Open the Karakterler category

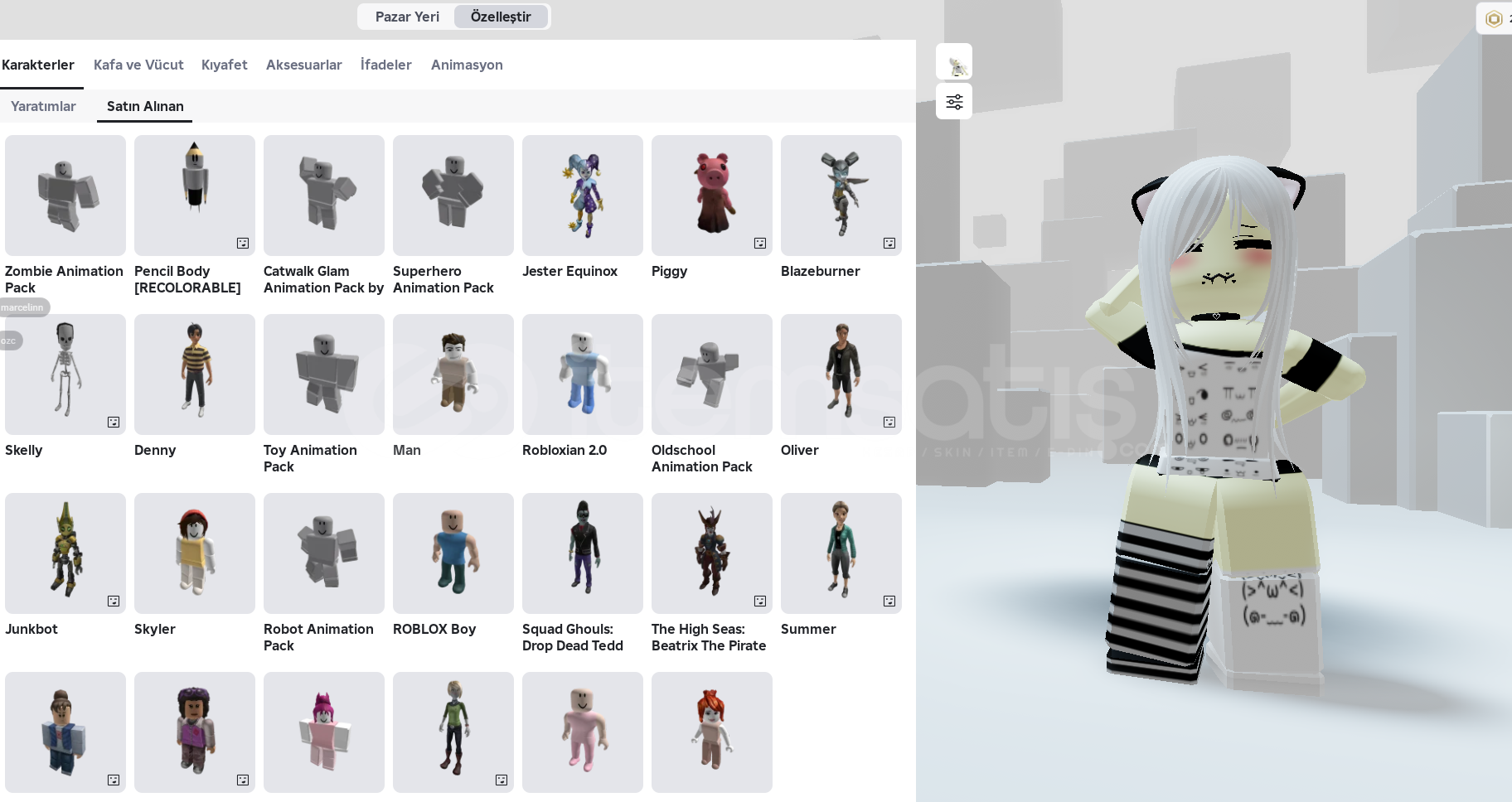(38, 65)
